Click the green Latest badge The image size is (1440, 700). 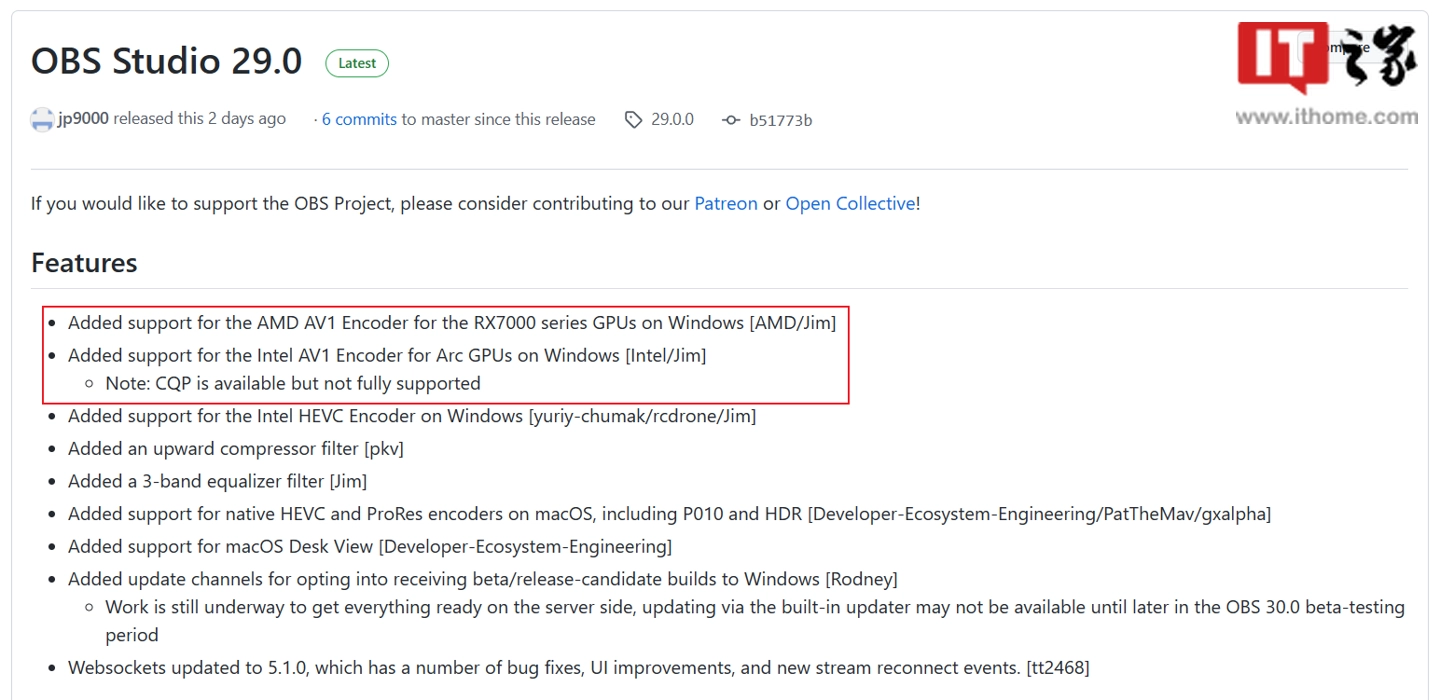pyautogui.click(x=357, y=63)
